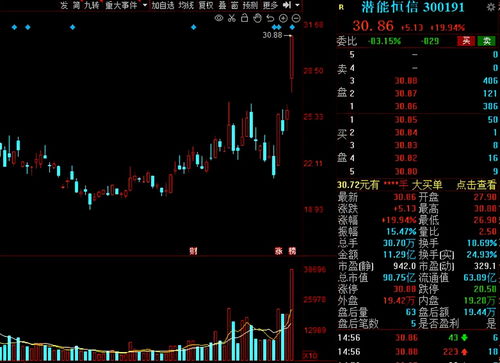Click the yellow R marker icon
This screenshot has width=500, height=363.
click(341, 7)
